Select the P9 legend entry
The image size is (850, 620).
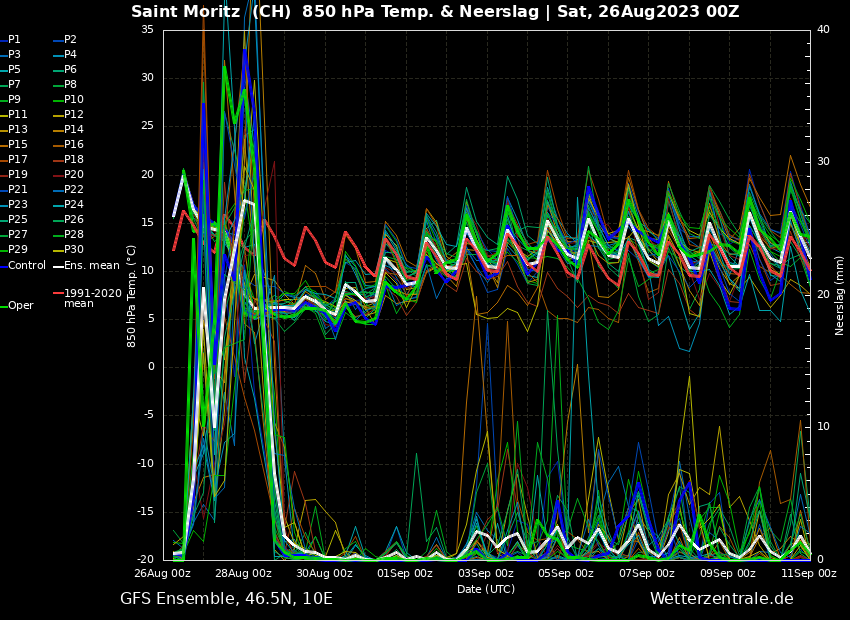[14, 100]
